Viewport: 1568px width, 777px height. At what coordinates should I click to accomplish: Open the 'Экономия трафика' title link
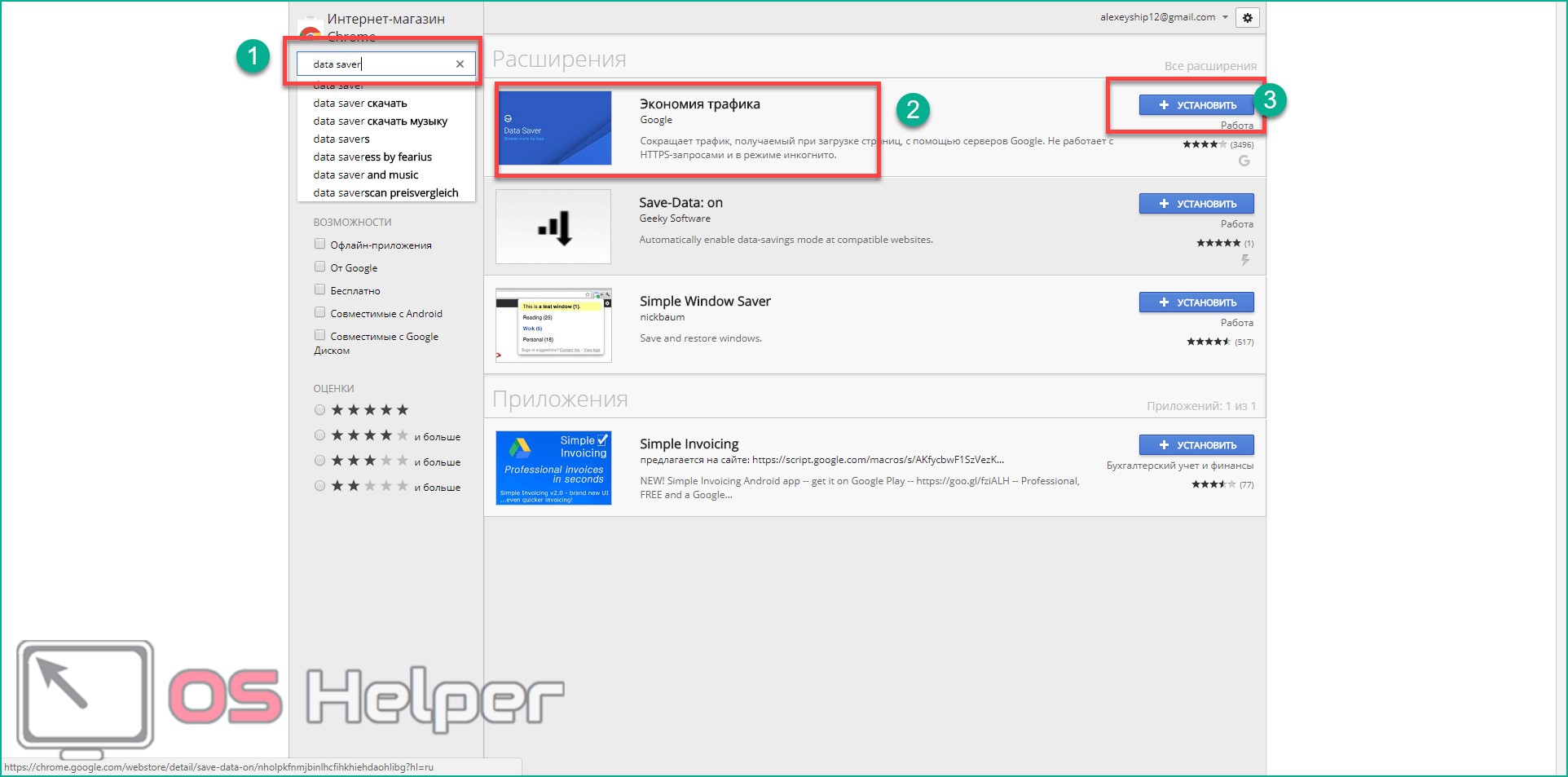[699, 104]
